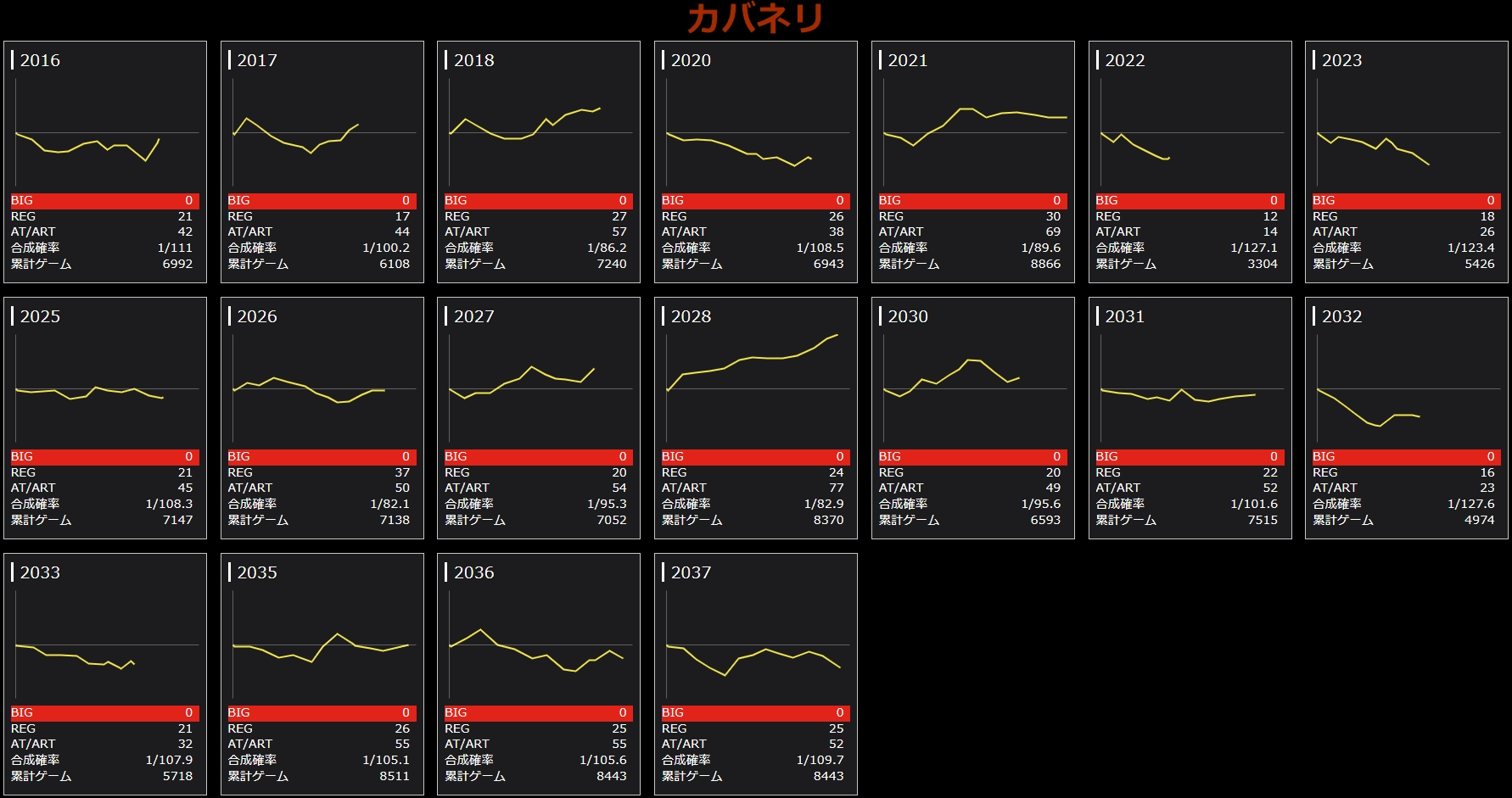Image resolution: width=1512 pixels, height=798 pixels.
Task: Click combined probability 1/127.6
Action: point(1471,504)
